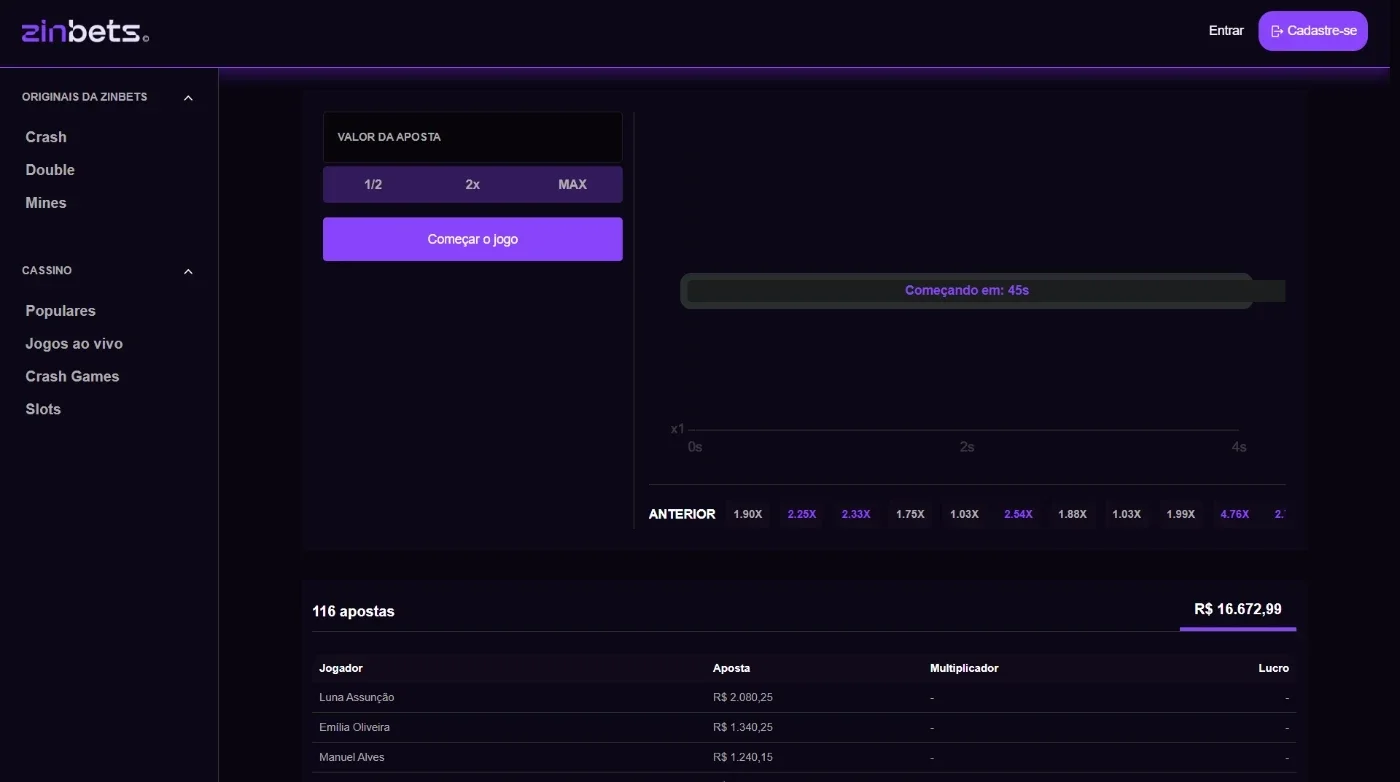
Task: Click the 116 apostas heading
Action: (x=353, y=611)
